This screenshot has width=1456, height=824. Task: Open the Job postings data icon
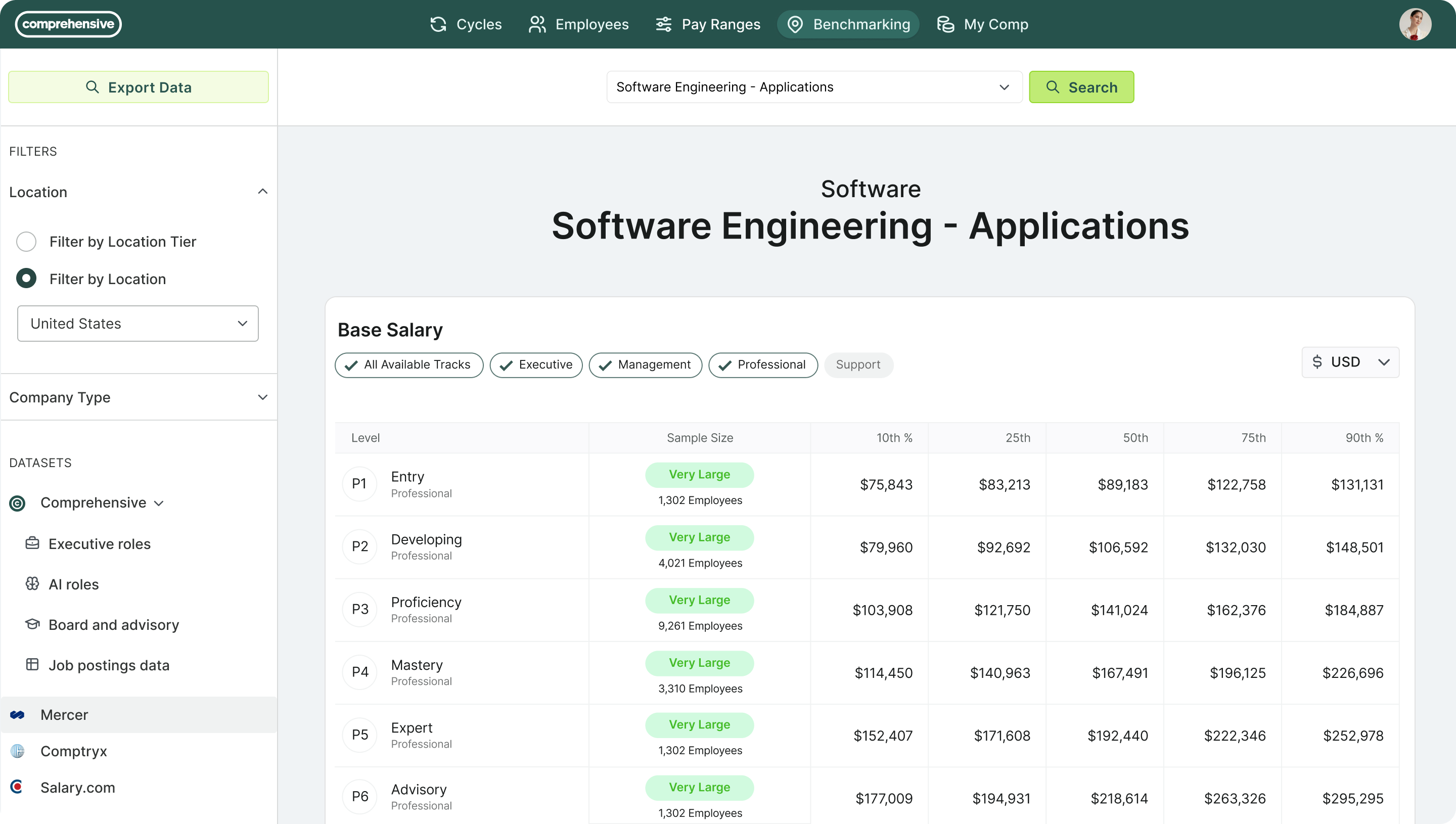coord(33,664)
